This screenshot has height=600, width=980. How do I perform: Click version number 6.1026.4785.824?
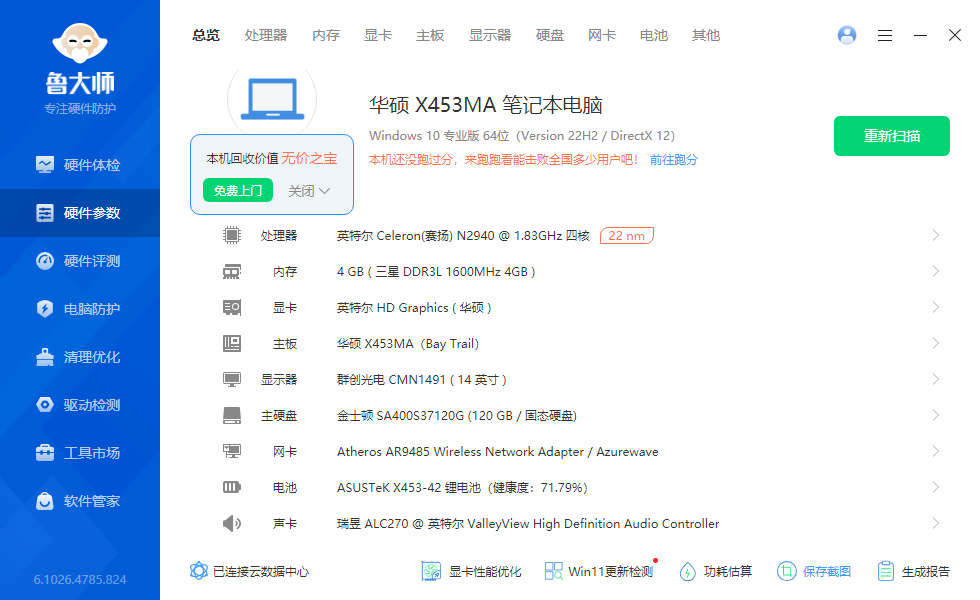coord(80,579)
